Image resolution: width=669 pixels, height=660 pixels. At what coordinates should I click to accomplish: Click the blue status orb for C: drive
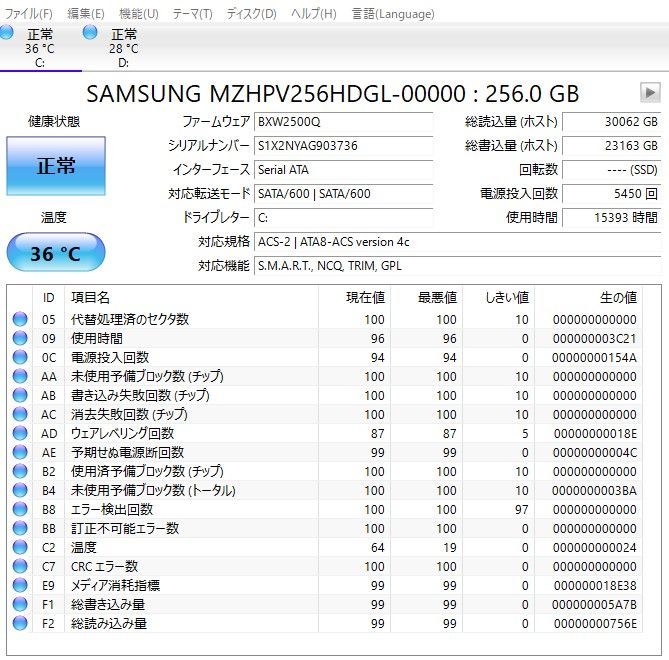click(x=6, y=32)
